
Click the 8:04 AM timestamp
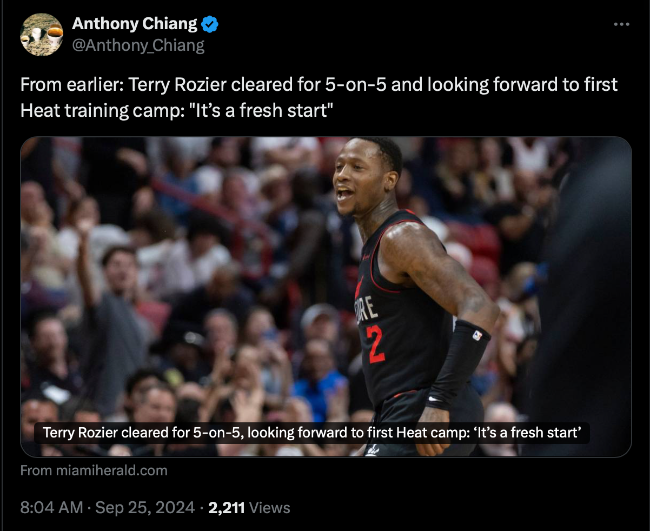point(51,508)
